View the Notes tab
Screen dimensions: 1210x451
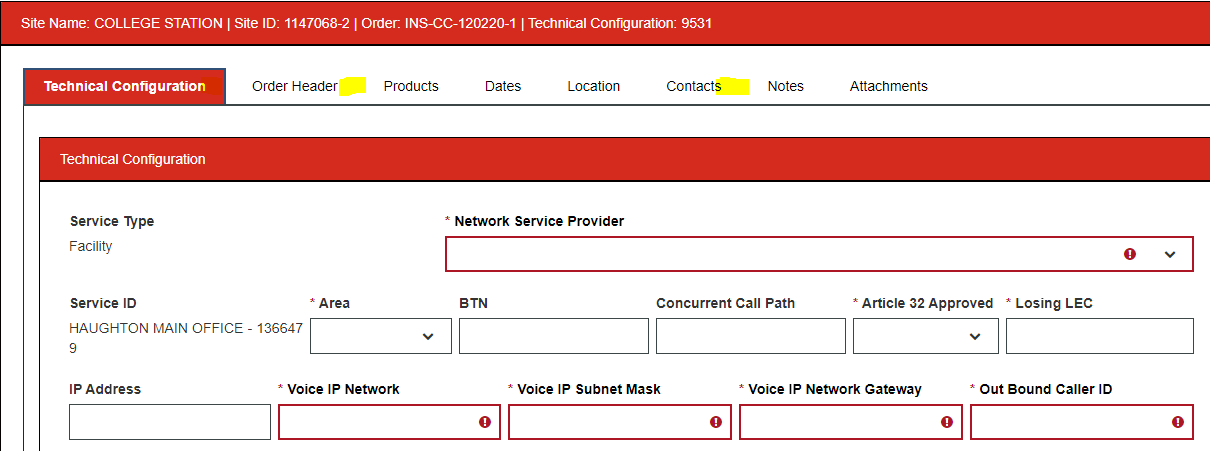pyautogui.click(x=786, y=86)
